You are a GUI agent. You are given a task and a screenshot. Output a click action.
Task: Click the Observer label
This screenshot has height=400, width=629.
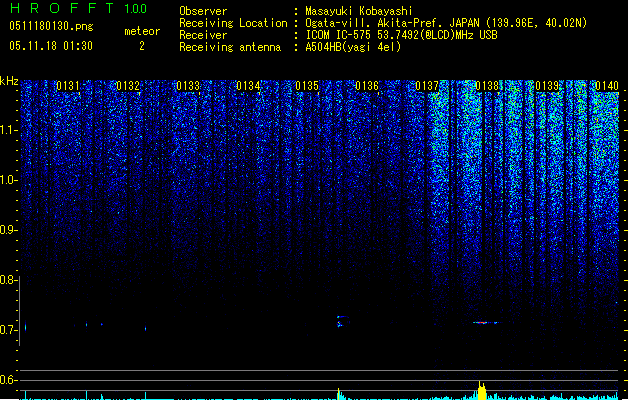point(203,11)
